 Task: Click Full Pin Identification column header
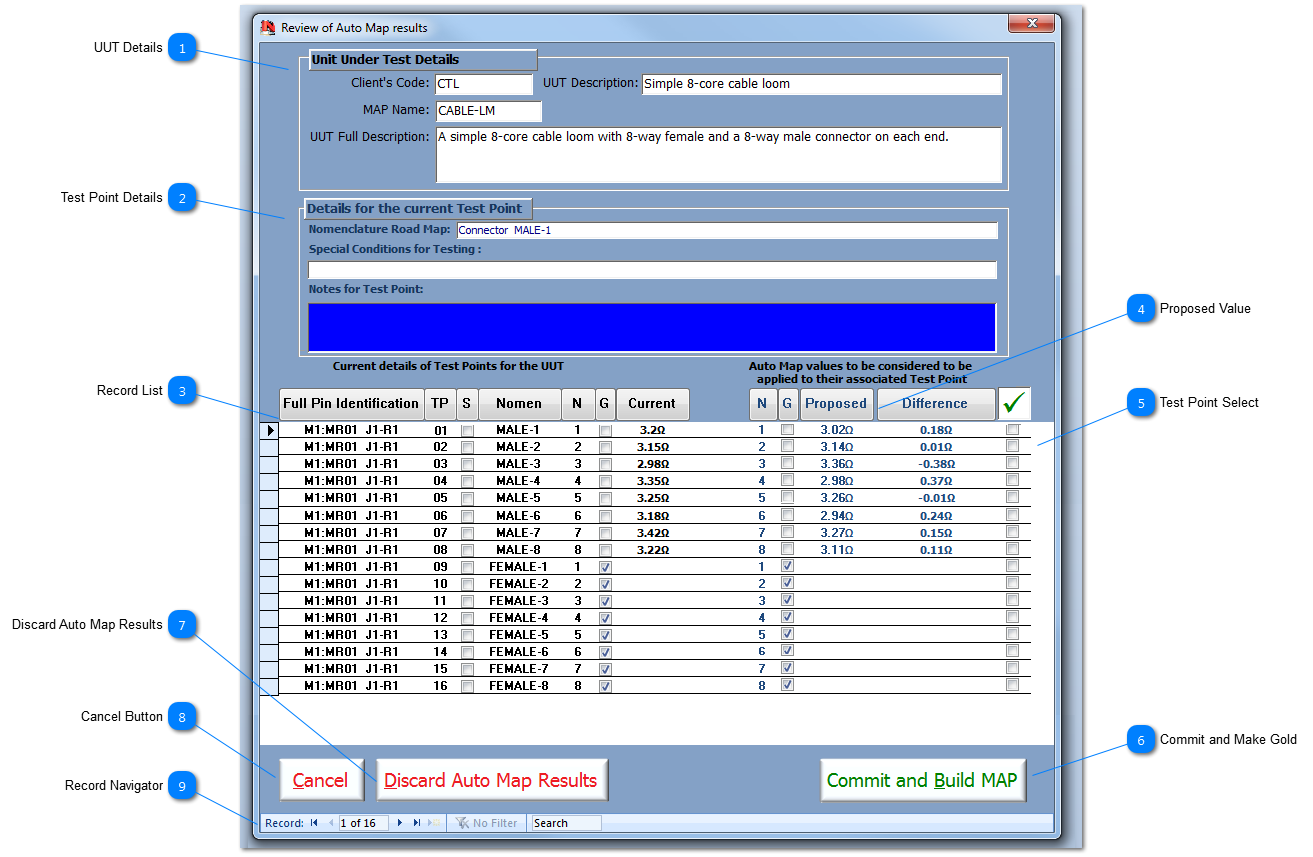(x=351, y=403)
